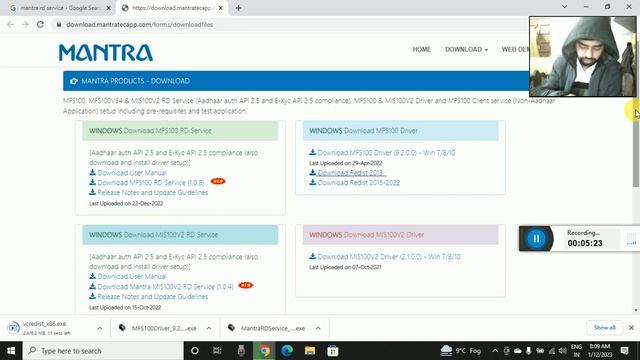Click the webcam overlay thumbnail

point(582,56)
